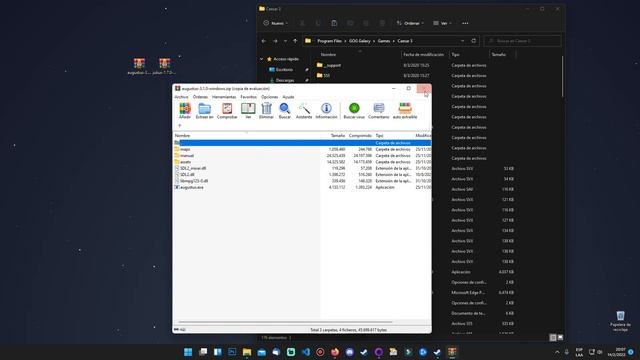Click the Extraer en folder icon
This screenshot has width=640, height=360.
coord(204,111)
